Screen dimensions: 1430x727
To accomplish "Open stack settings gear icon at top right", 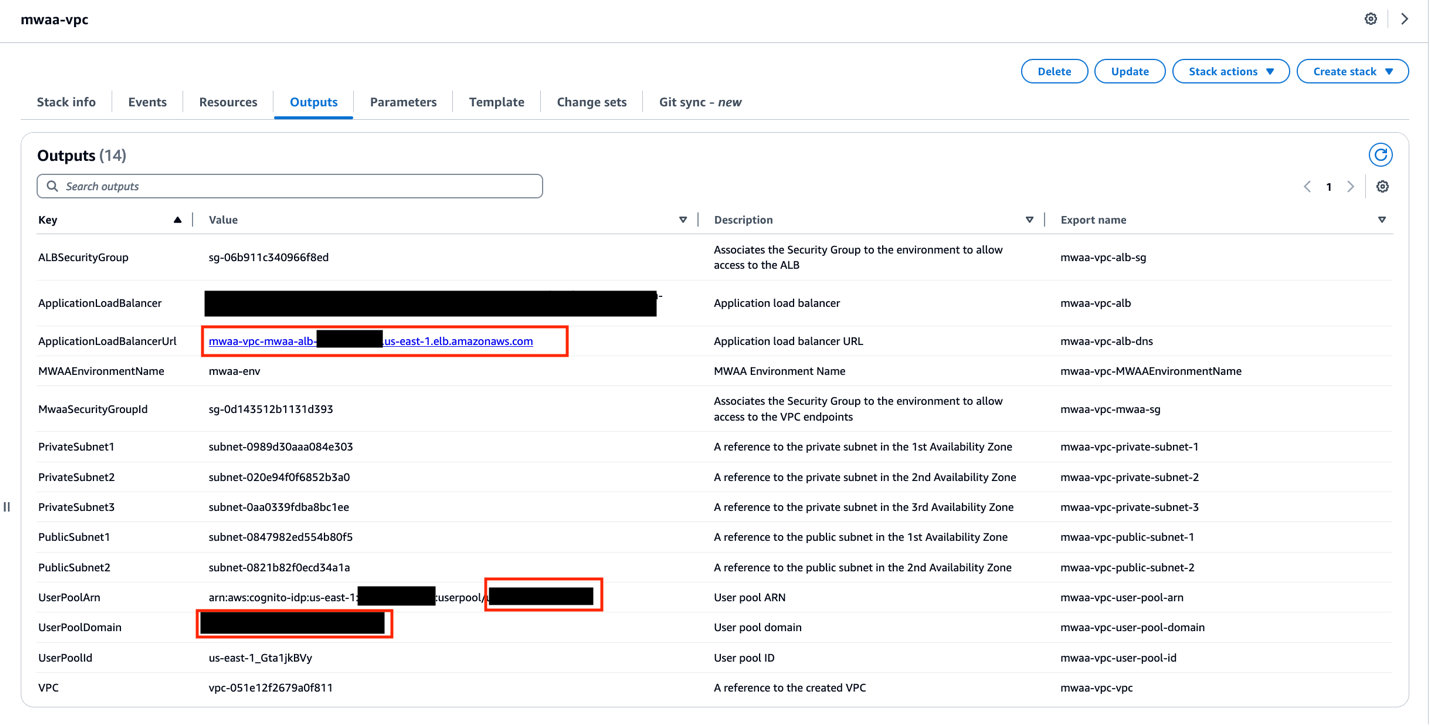I will click(x=1371, y=19).
